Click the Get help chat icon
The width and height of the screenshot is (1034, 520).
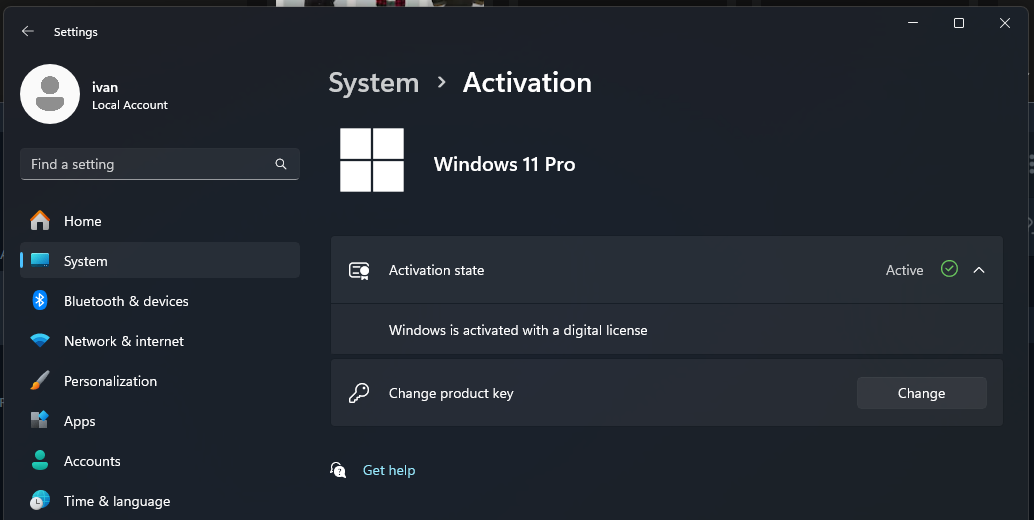(x=338, y=470)
